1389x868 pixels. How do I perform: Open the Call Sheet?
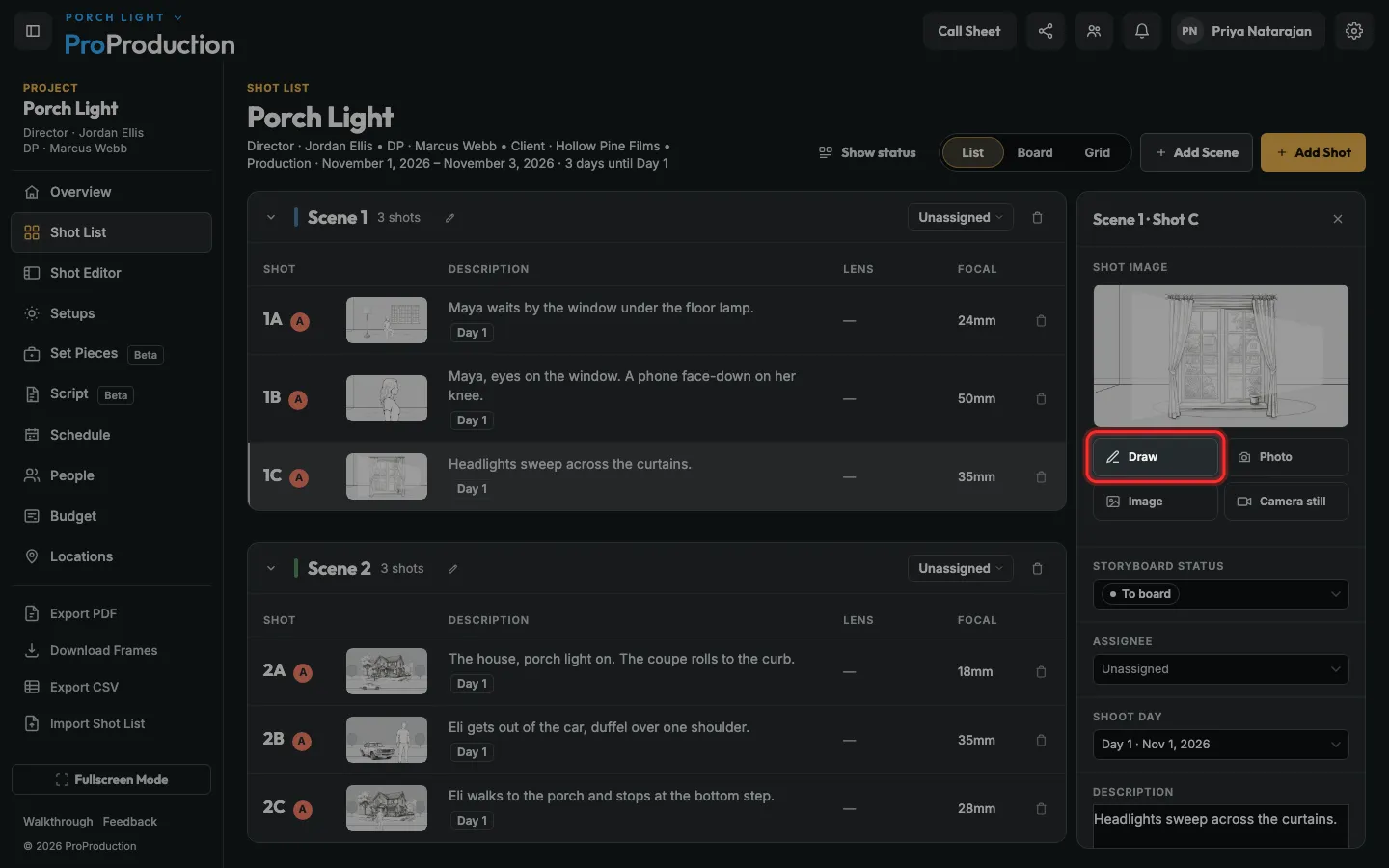pyautogui.click(x=969, y=31)
